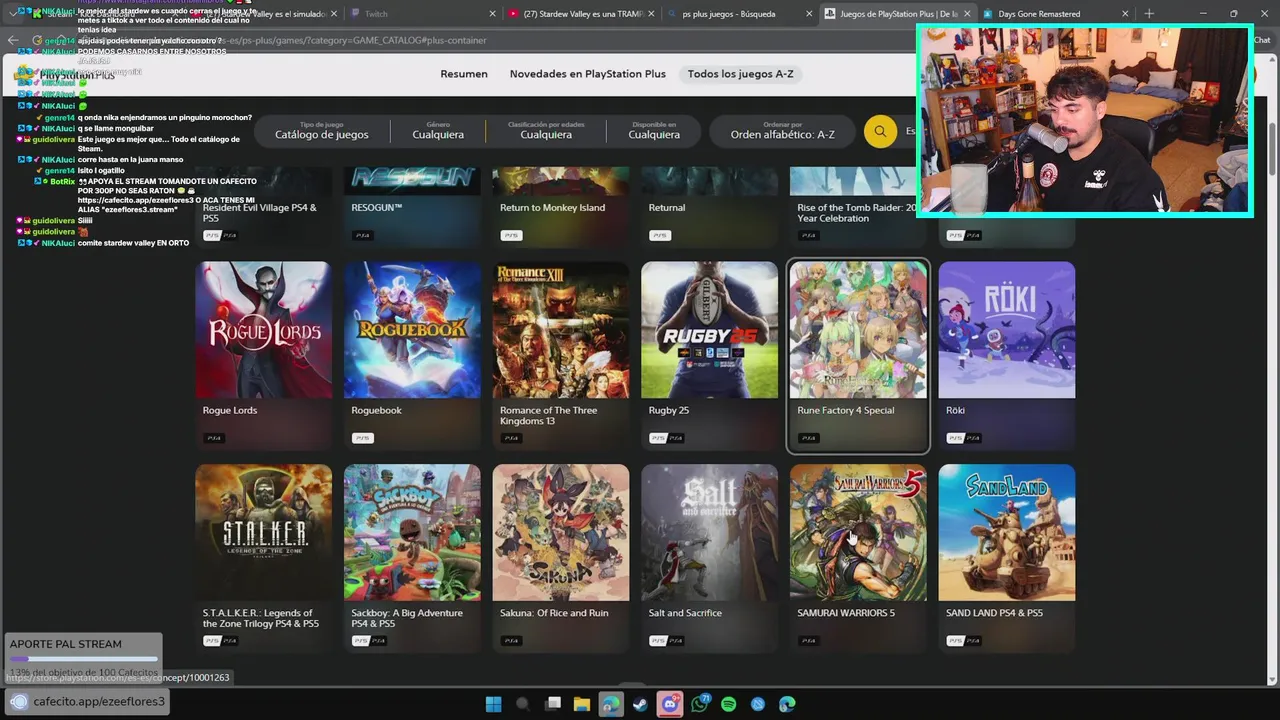Open Task View on the taskbar
Image resolution: width=1280 pixels, height=720 pixels.
click(x=552, y=704)
